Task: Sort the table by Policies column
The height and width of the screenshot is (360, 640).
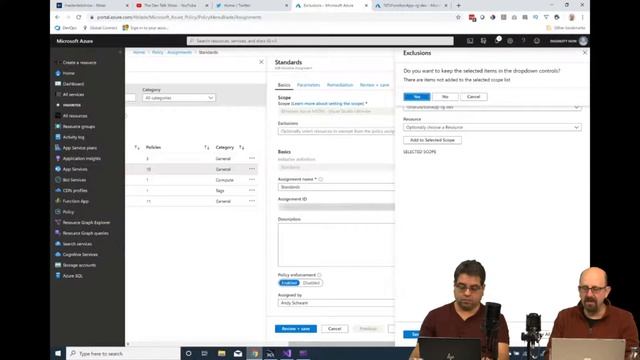Action: 153,147
